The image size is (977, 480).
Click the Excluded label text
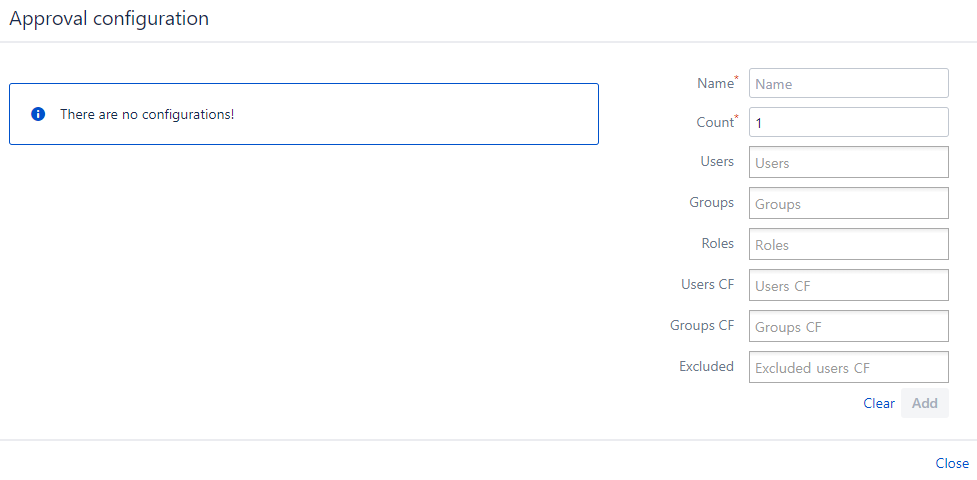707,367
